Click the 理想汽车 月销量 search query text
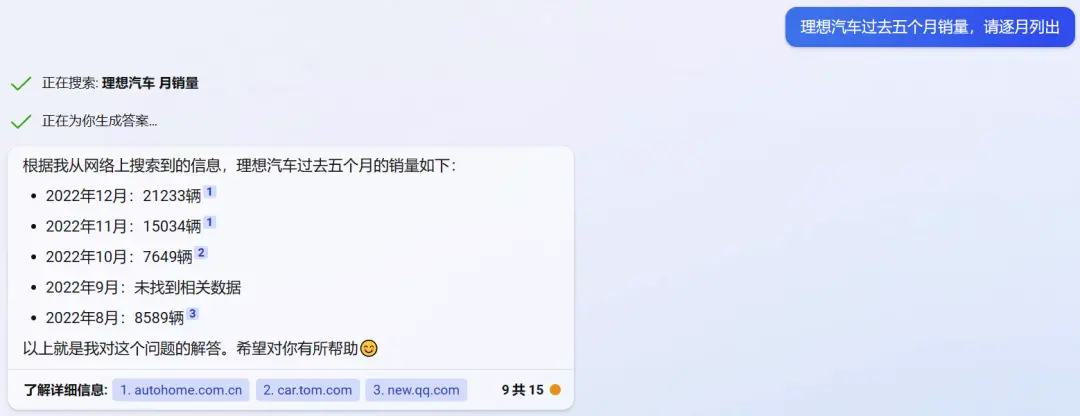The image size is (1080, 416). click(150, 83)
